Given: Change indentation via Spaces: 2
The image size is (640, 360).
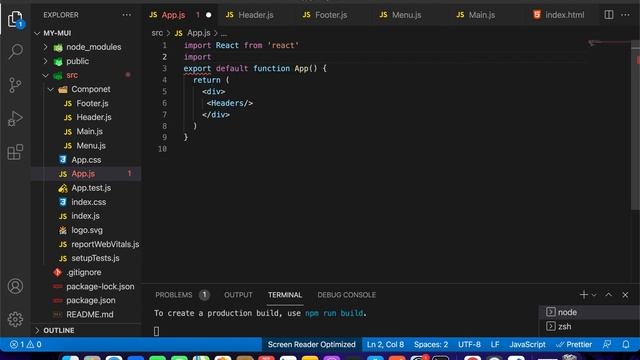Looking at the screenshot, I should point(431,344).
